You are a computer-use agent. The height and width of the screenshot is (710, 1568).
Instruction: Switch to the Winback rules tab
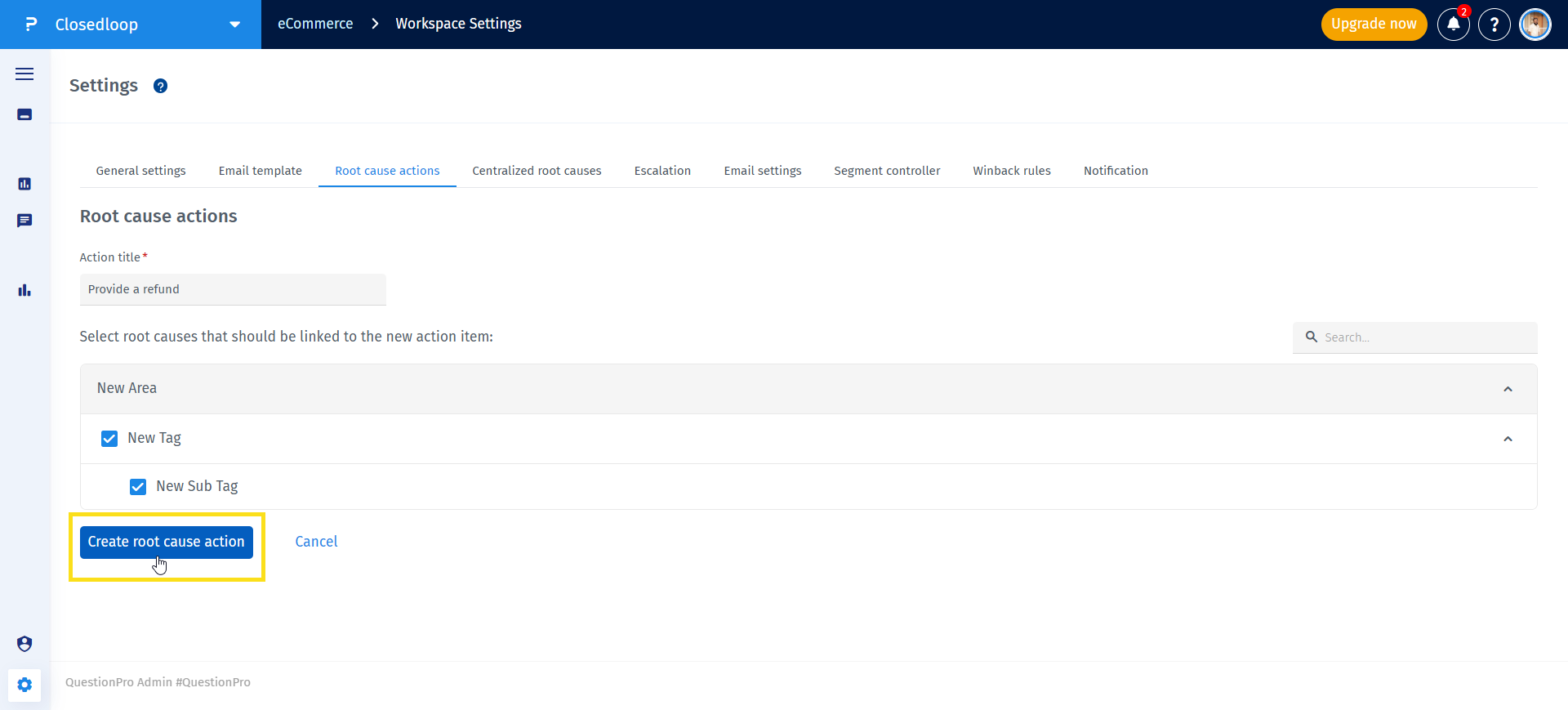[1011, 171]
